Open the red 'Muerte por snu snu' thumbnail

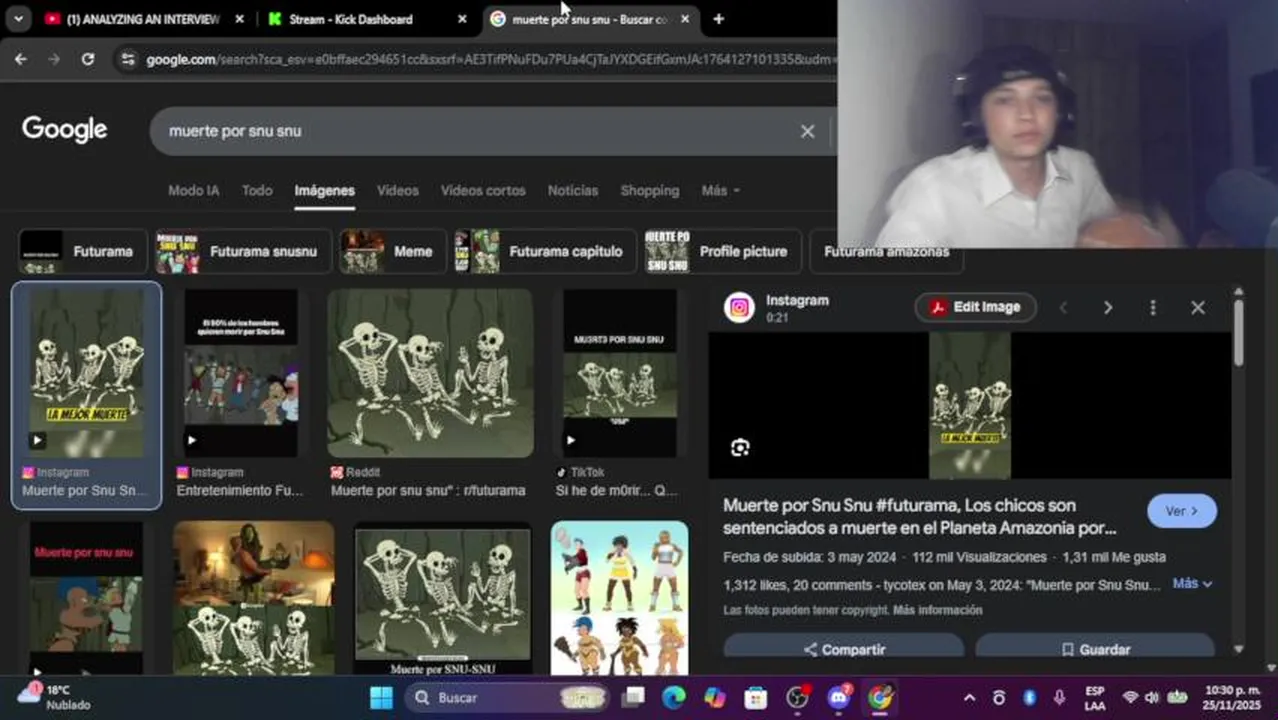pos(86,598)
